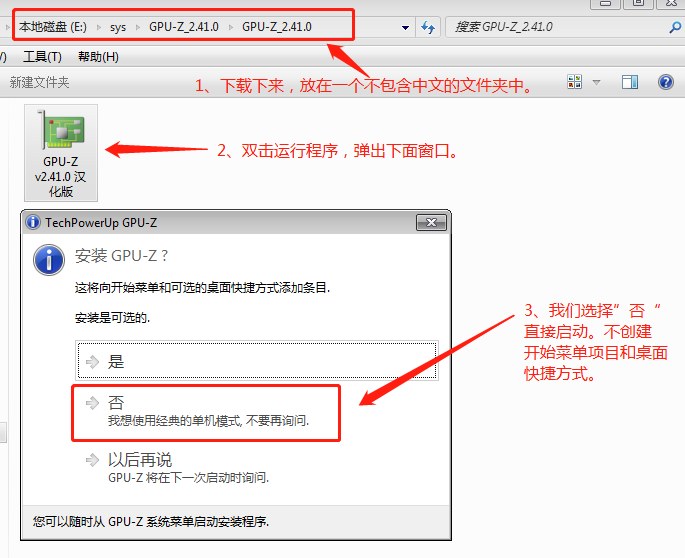The image size is (685, 558).
Task: Expand the view options dropdown arrow
Action: pos(596,82)
